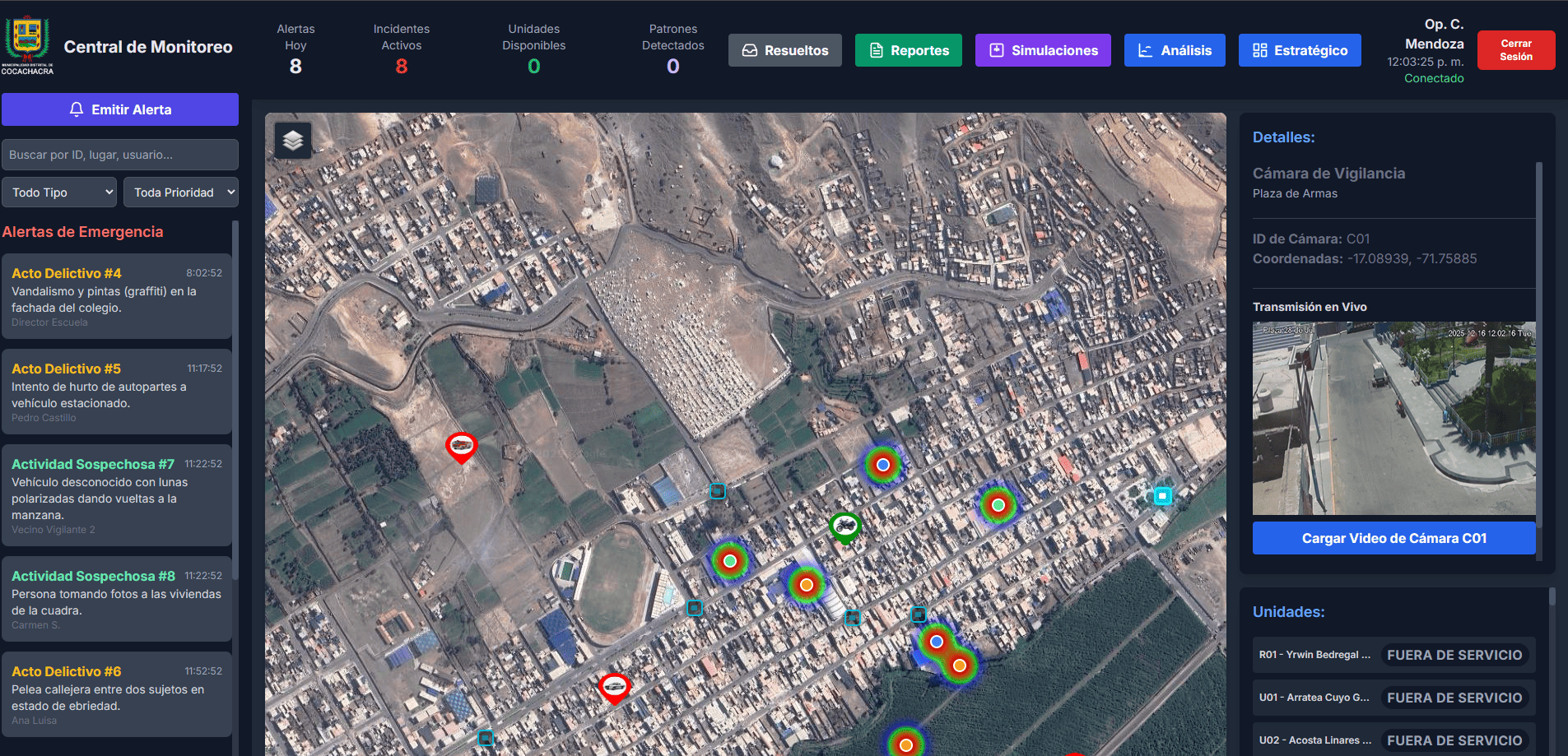Click the inbox icon on Resueltos button
This screenshot has height=756, width=1568.
[749, 50]
